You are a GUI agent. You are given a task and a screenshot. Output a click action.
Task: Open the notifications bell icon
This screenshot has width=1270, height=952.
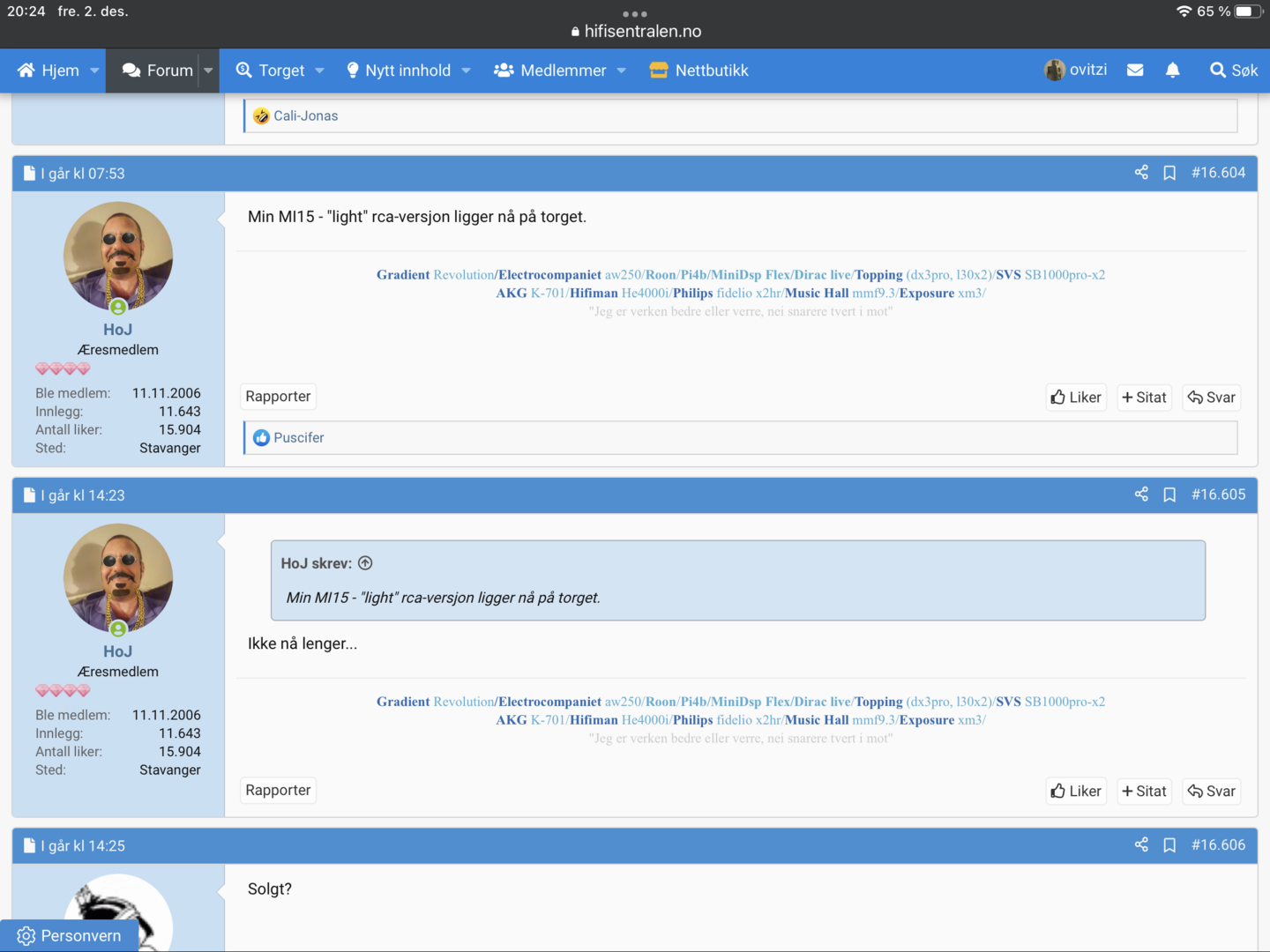(x=1172, y=71)
